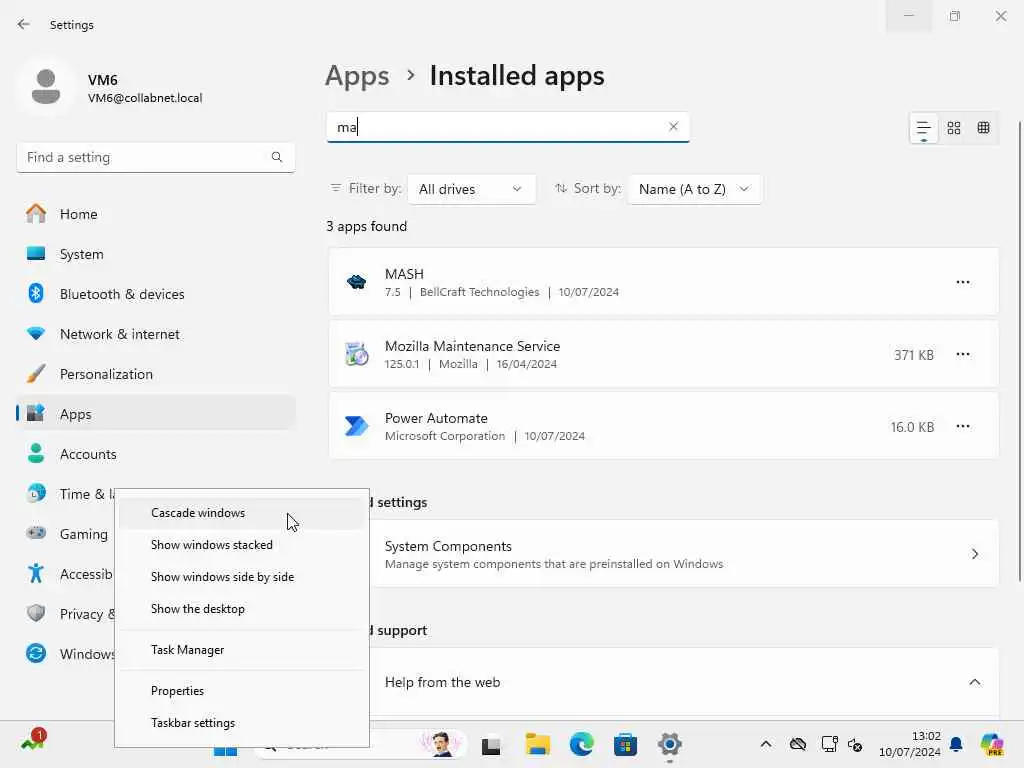Screen dimensions: 1024x768
Task: Switch to grid view layout
Action: (x=953, y=128)
